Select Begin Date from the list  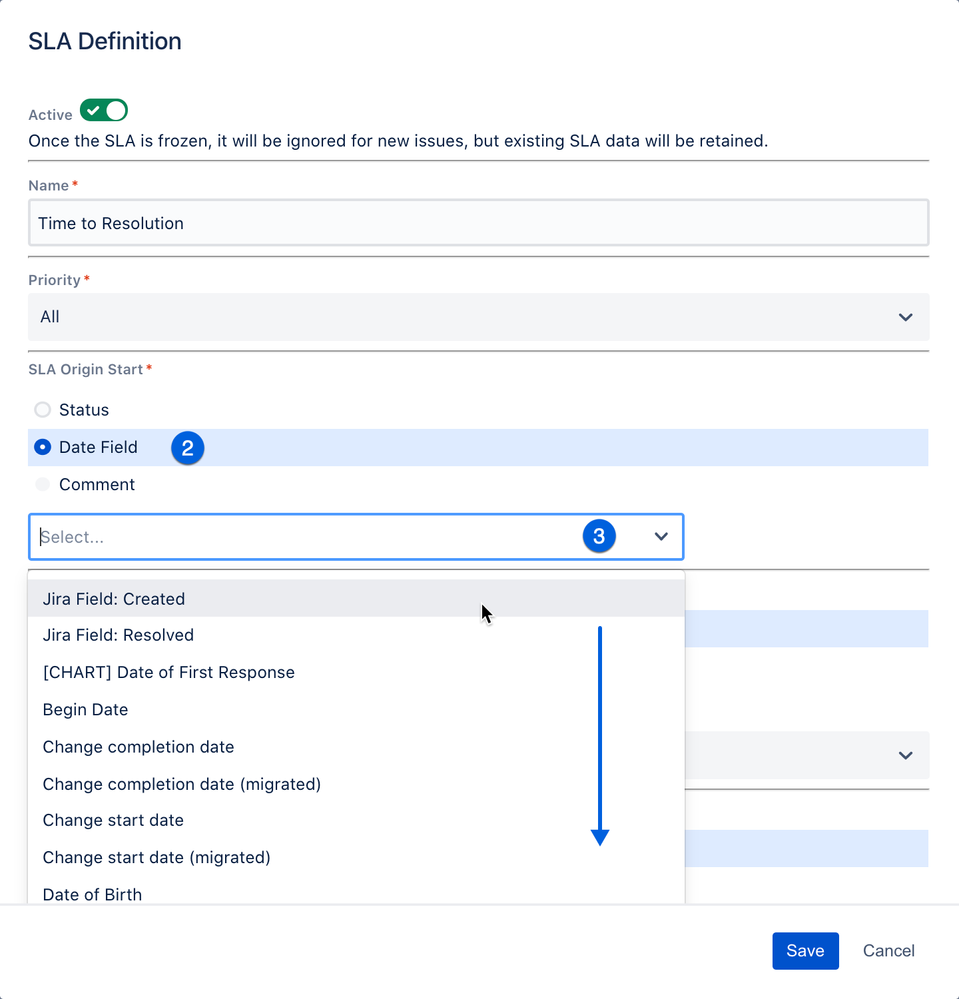[x=86, y=710]
